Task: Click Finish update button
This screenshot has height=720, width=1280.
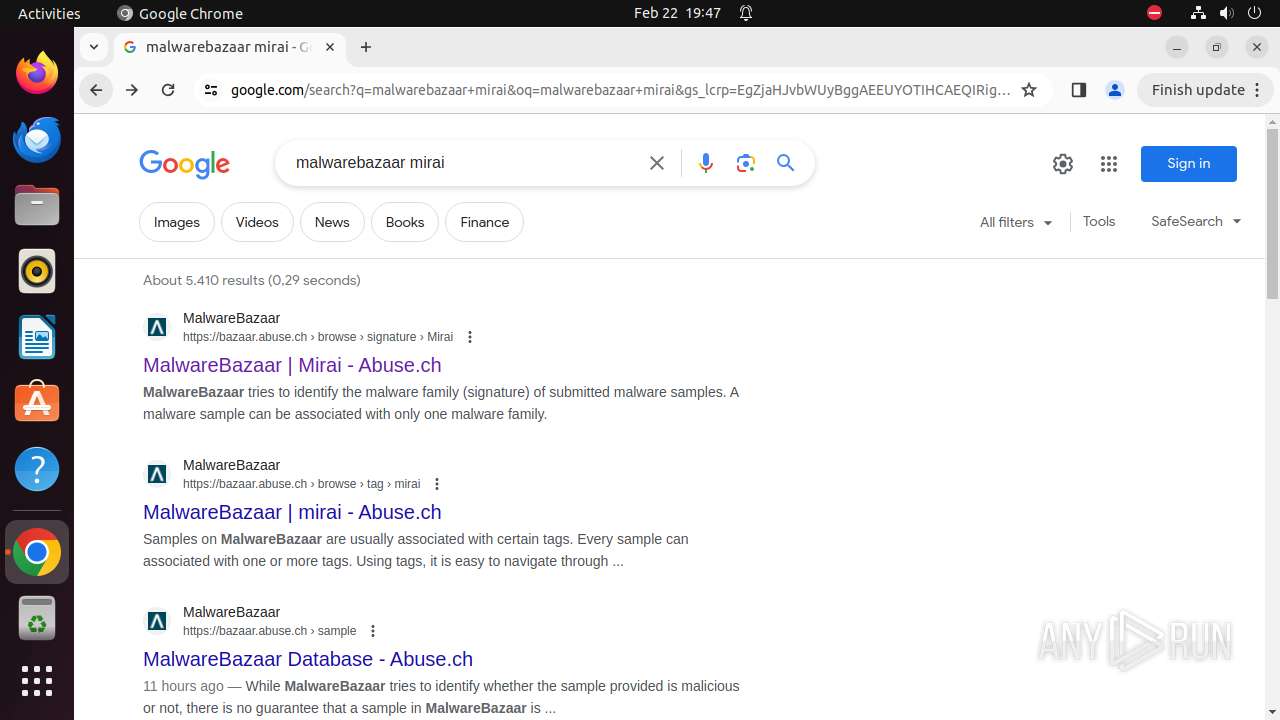Action: (x=1205, y=90)
